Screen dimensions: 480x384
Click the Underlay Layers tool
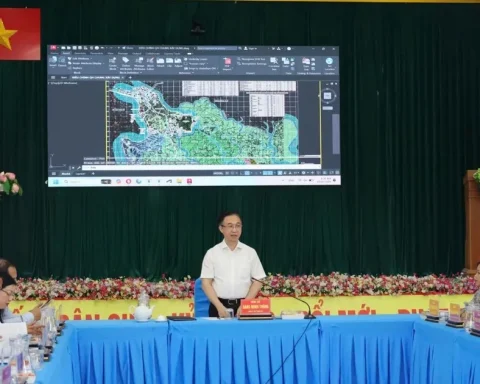pyautogui.click(x=196, y=59)
